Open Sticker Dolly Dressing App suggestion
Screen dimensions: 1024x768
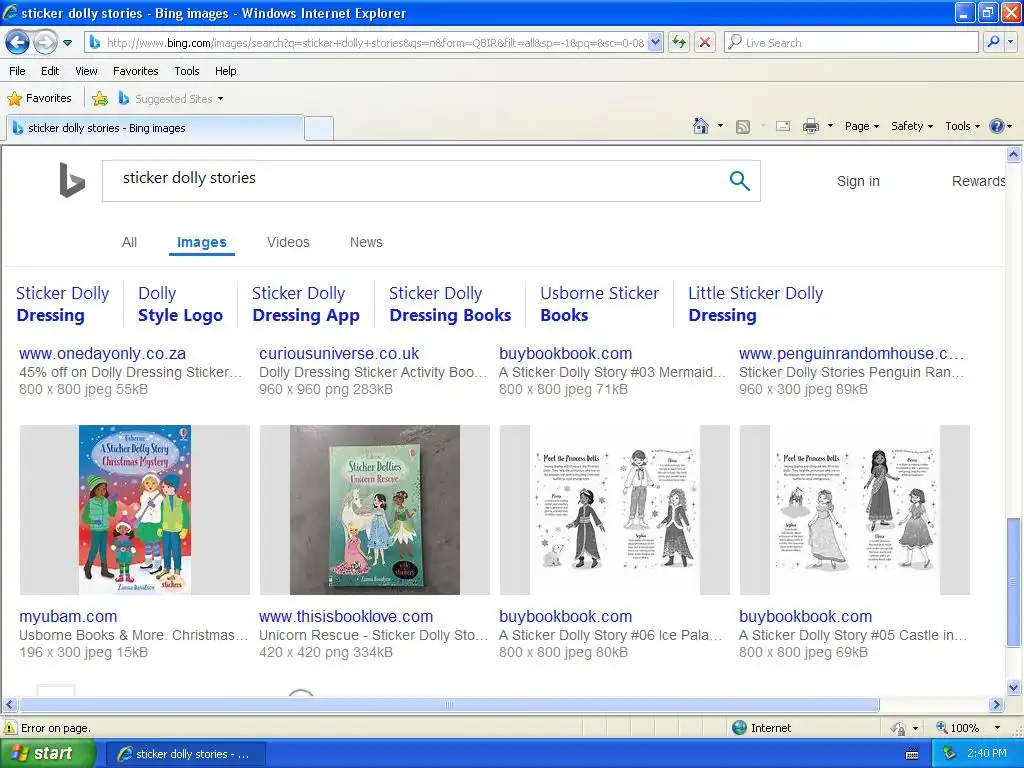point(306,304)
